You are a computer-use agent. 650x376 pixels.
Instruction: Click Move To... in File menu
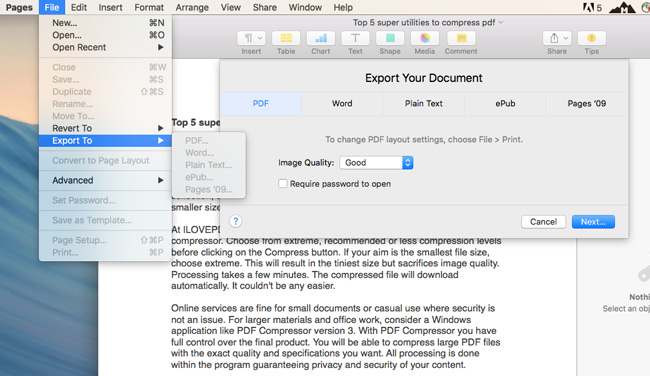tap(105, 116)
